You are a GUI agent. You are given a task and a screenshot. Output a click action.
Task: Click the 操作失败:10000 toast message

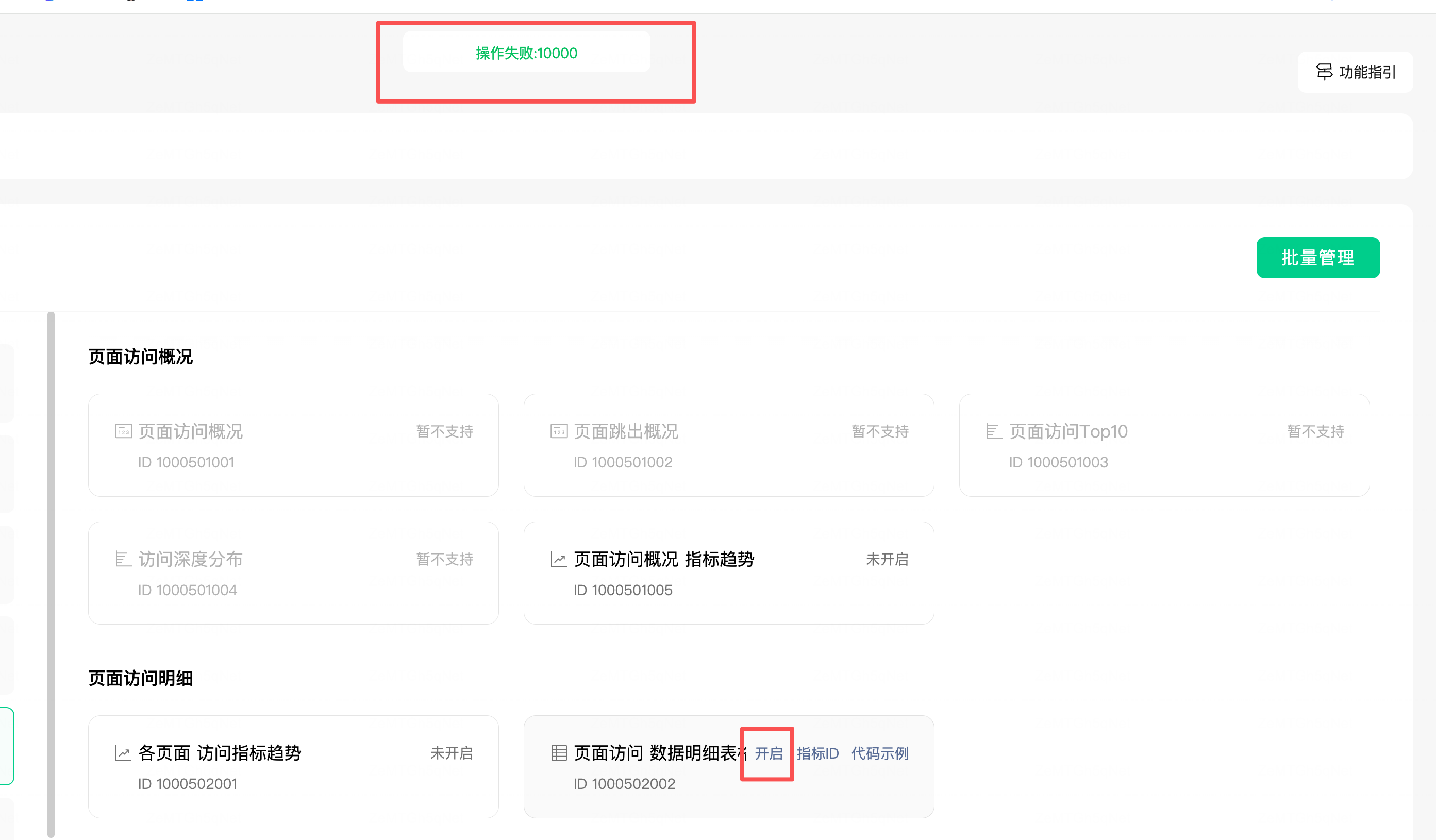(526, 53)
